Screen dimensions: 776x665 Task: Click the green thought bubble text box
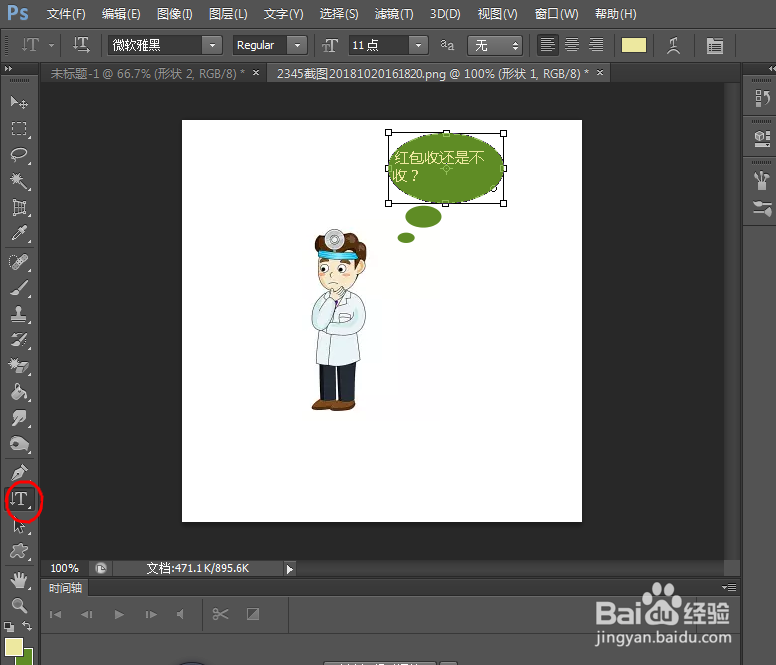[x=446, y=168]
